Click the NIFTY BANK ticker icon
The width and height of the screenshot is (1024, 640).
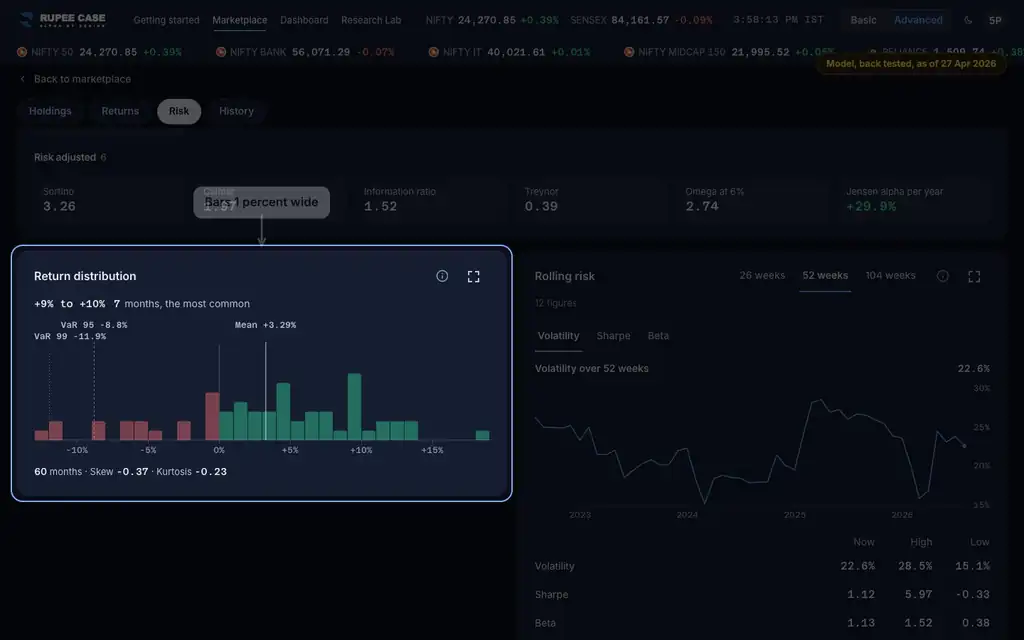coord(221,52)
